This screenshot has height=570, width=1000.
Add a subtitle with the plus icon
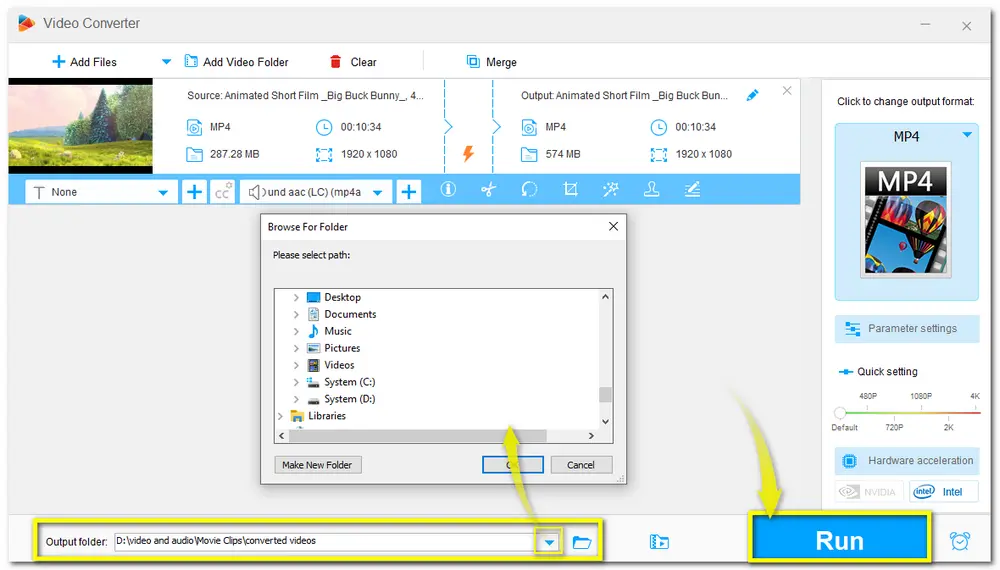[x=194, y=191]
